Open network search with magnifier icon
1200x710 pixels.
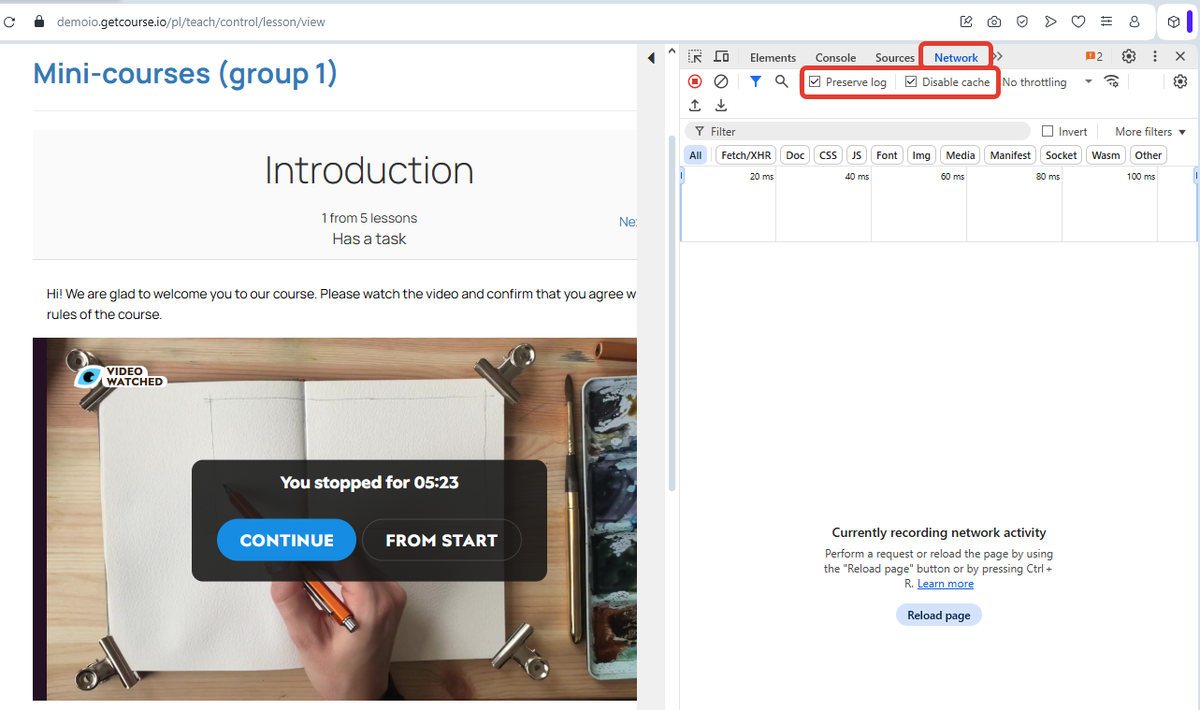coord(782,82)
